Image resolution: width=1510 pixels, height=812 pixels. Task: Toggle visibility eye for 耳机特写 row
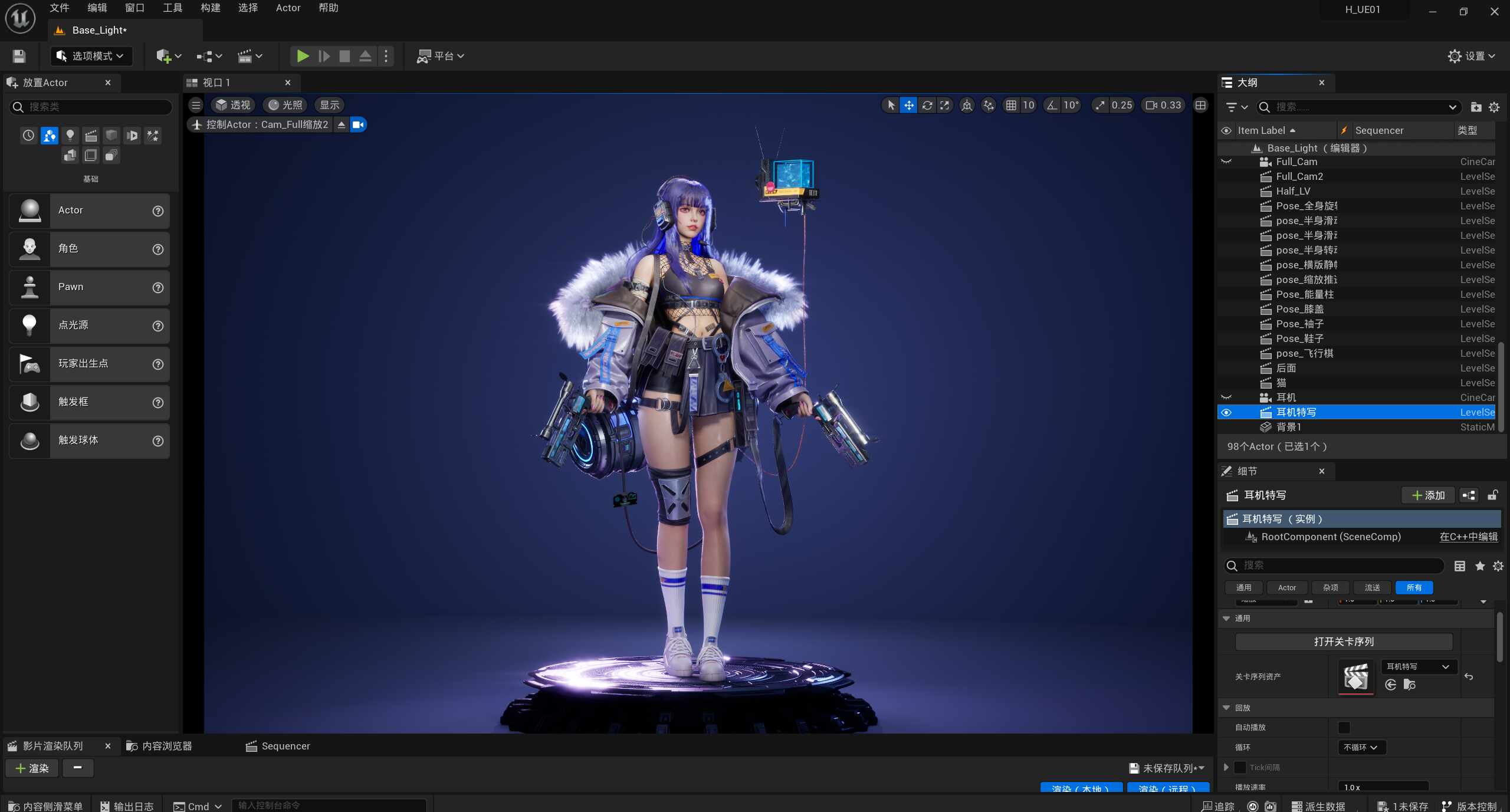[x=1226, y=412]
